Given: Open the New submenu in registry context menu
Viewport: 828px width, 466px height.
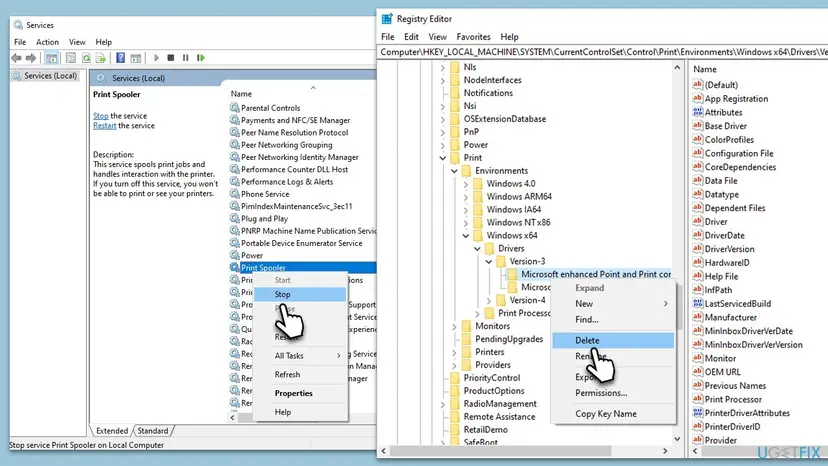Looking at the screenshot, I should pyautogui.click(x=613, y=304).
